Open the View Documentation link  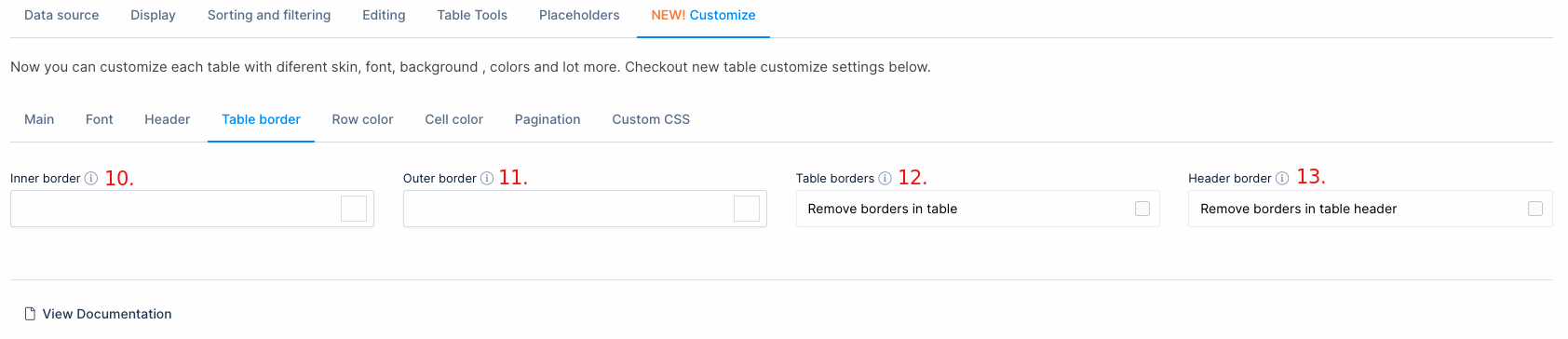pyautogui.click(x=107, y=314)
